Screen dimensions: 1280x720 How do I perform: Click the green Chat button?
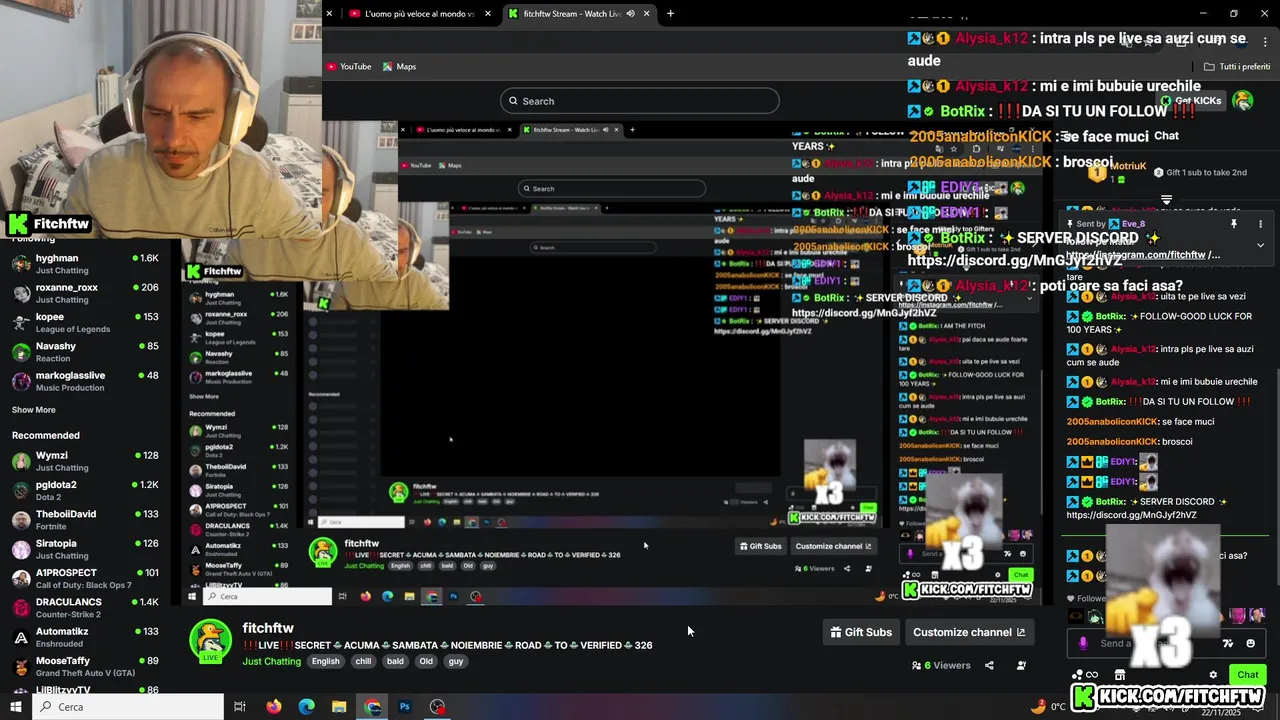point(1247,675)
